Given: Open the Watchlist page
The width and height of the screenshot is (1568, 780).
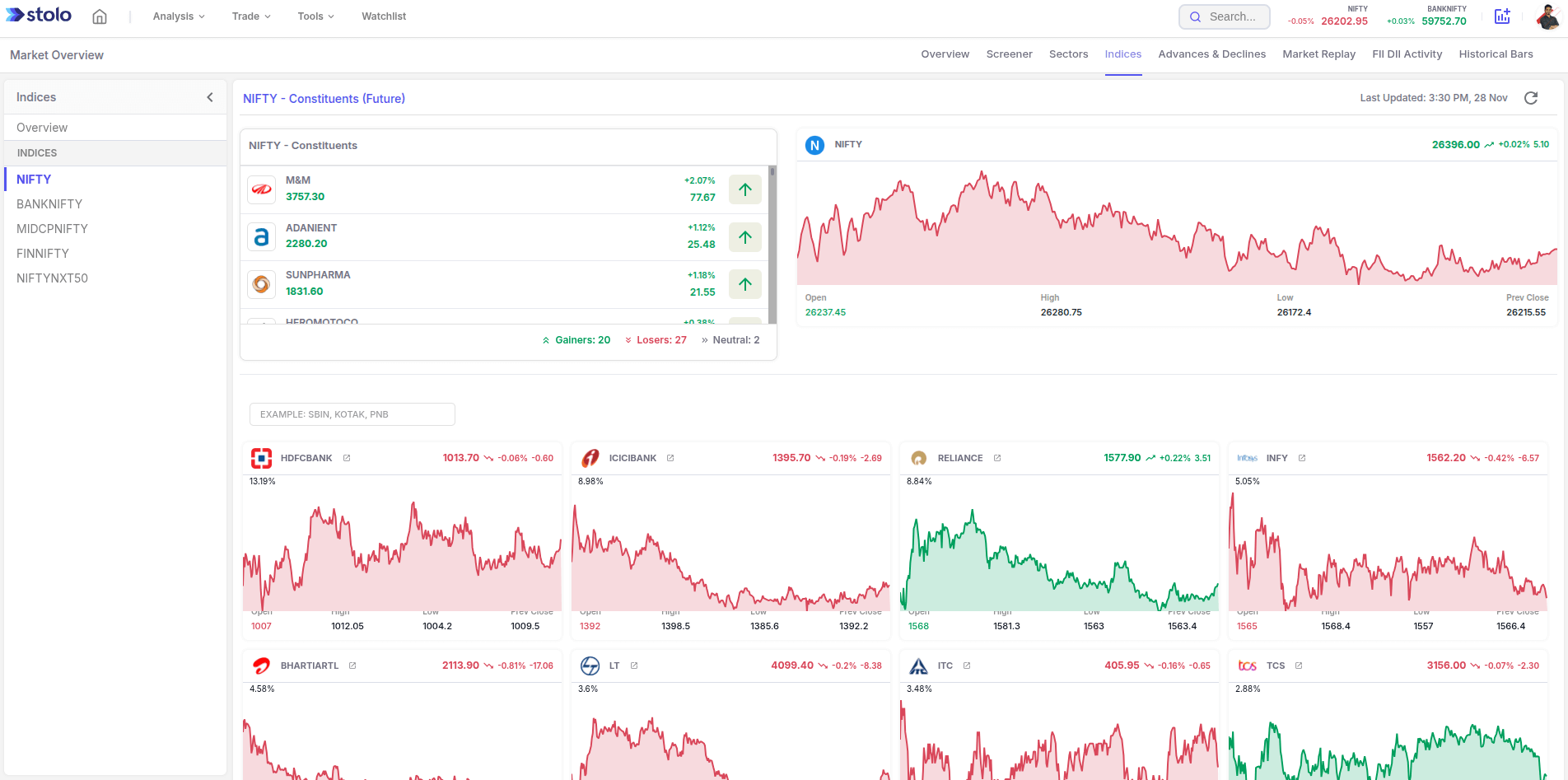Looking at the screenshot, I should click(x=384, y=16).
